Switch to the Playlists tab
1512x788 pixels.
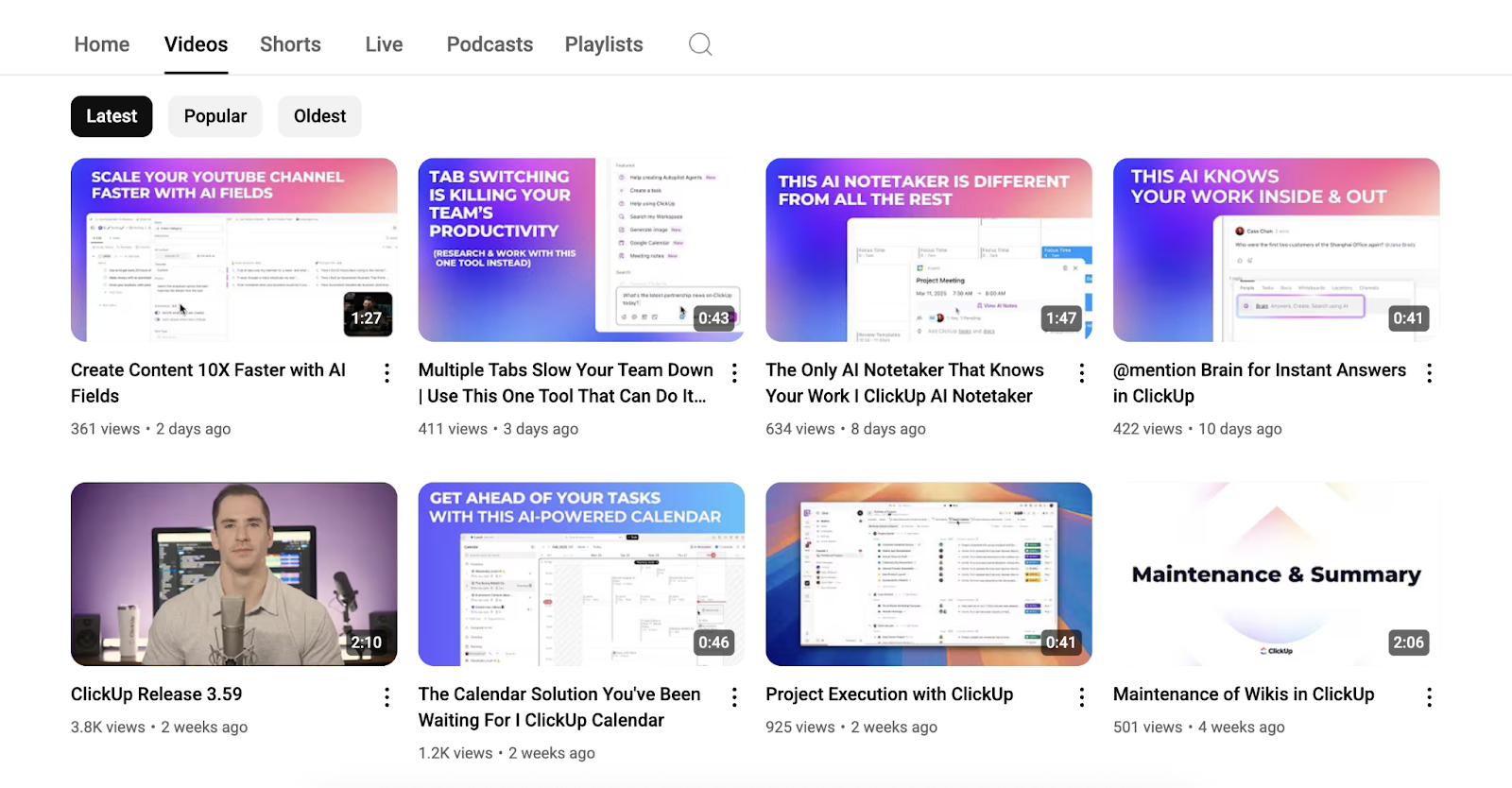[604, 44]
